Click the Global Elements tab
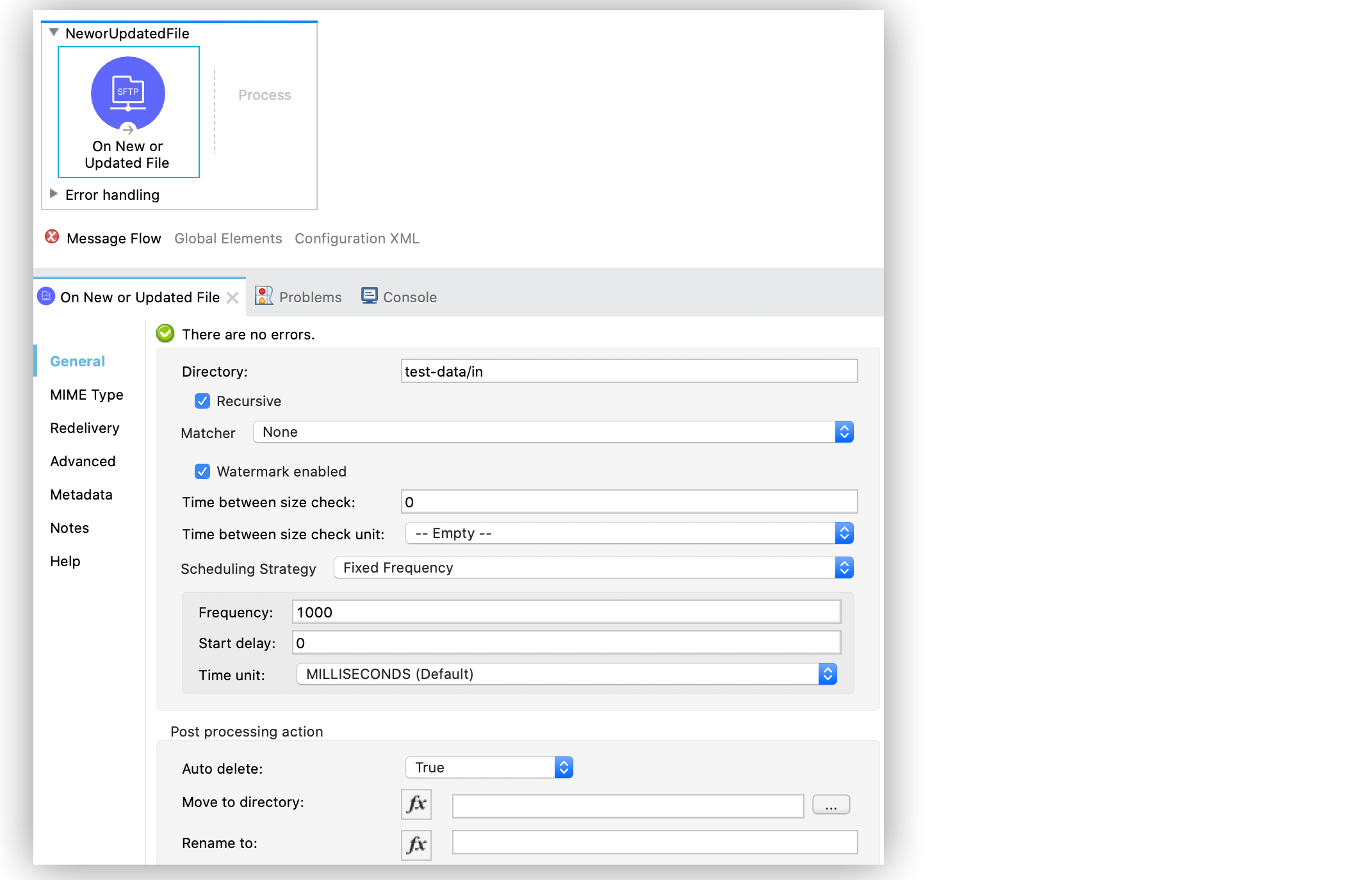Viewport: 1372px width, 880px height. click(227, 238)
